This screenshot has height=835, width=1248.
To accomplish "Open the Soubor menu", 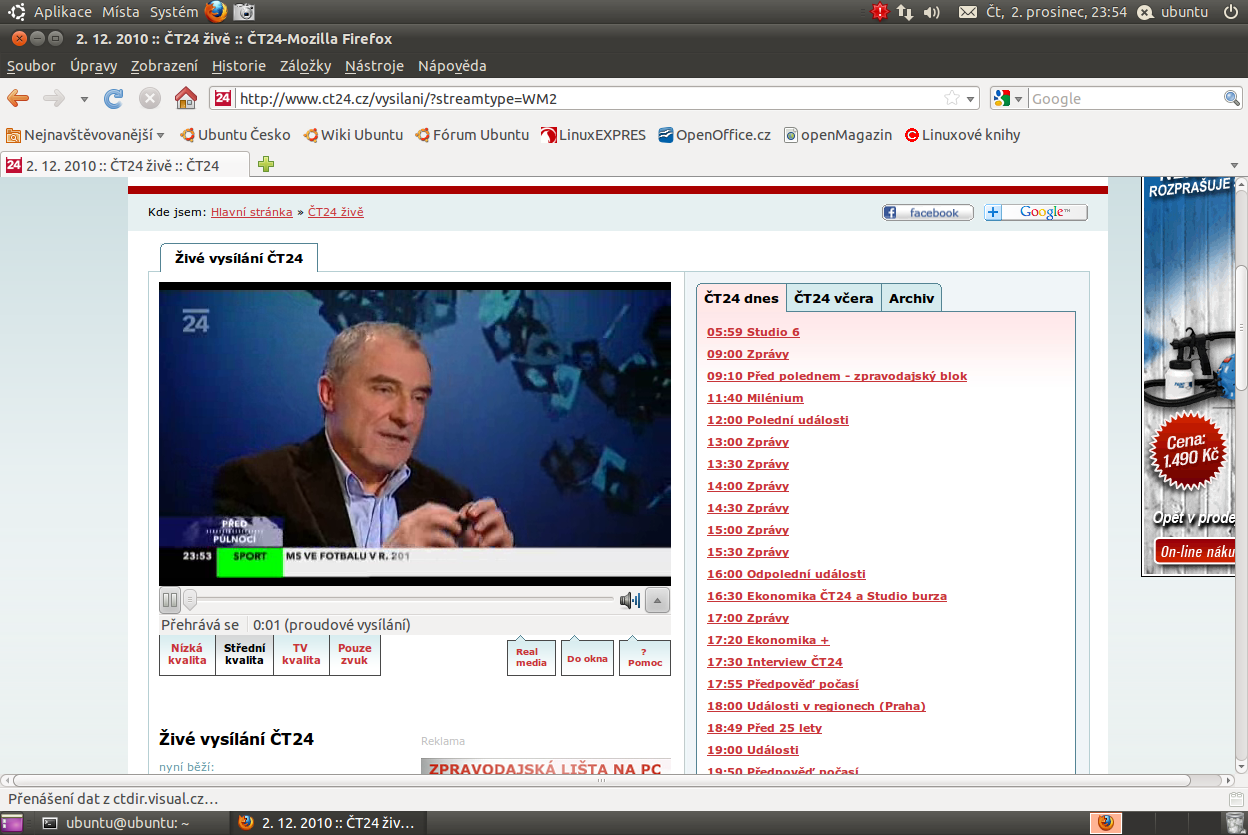I will point(31,66).
